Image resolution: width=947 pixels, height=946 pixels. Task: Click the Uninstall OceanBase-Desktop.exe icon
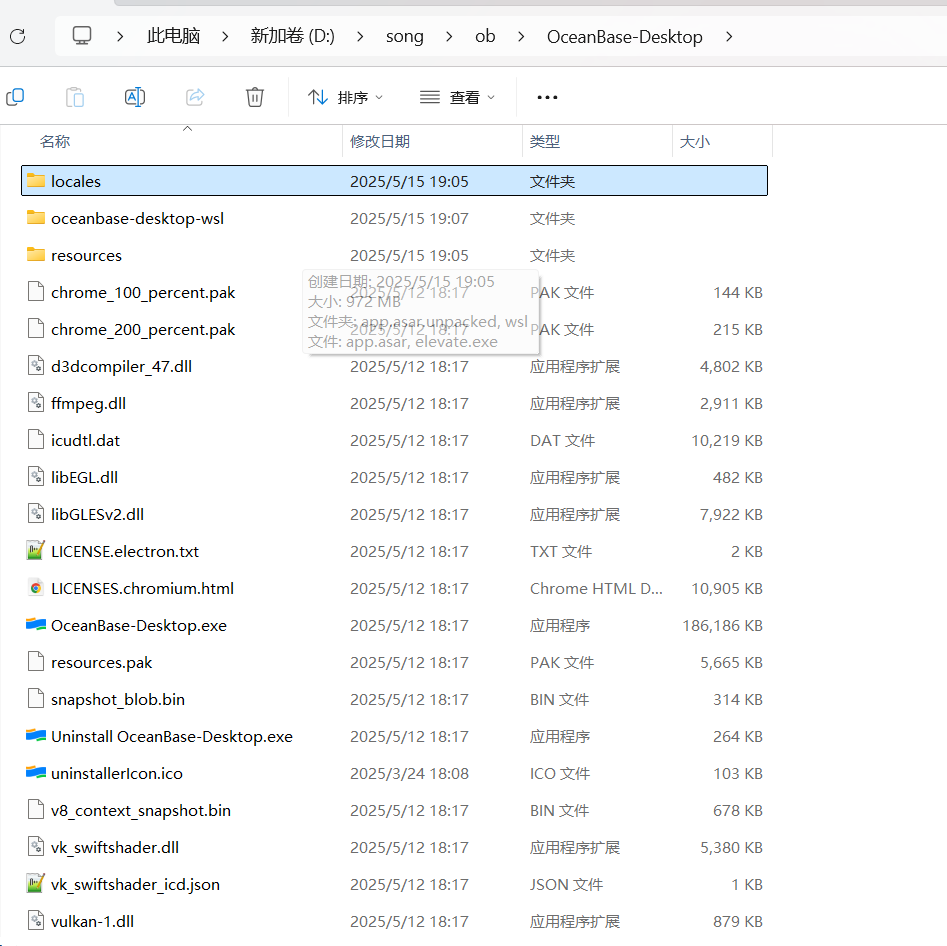pos(36,736)
